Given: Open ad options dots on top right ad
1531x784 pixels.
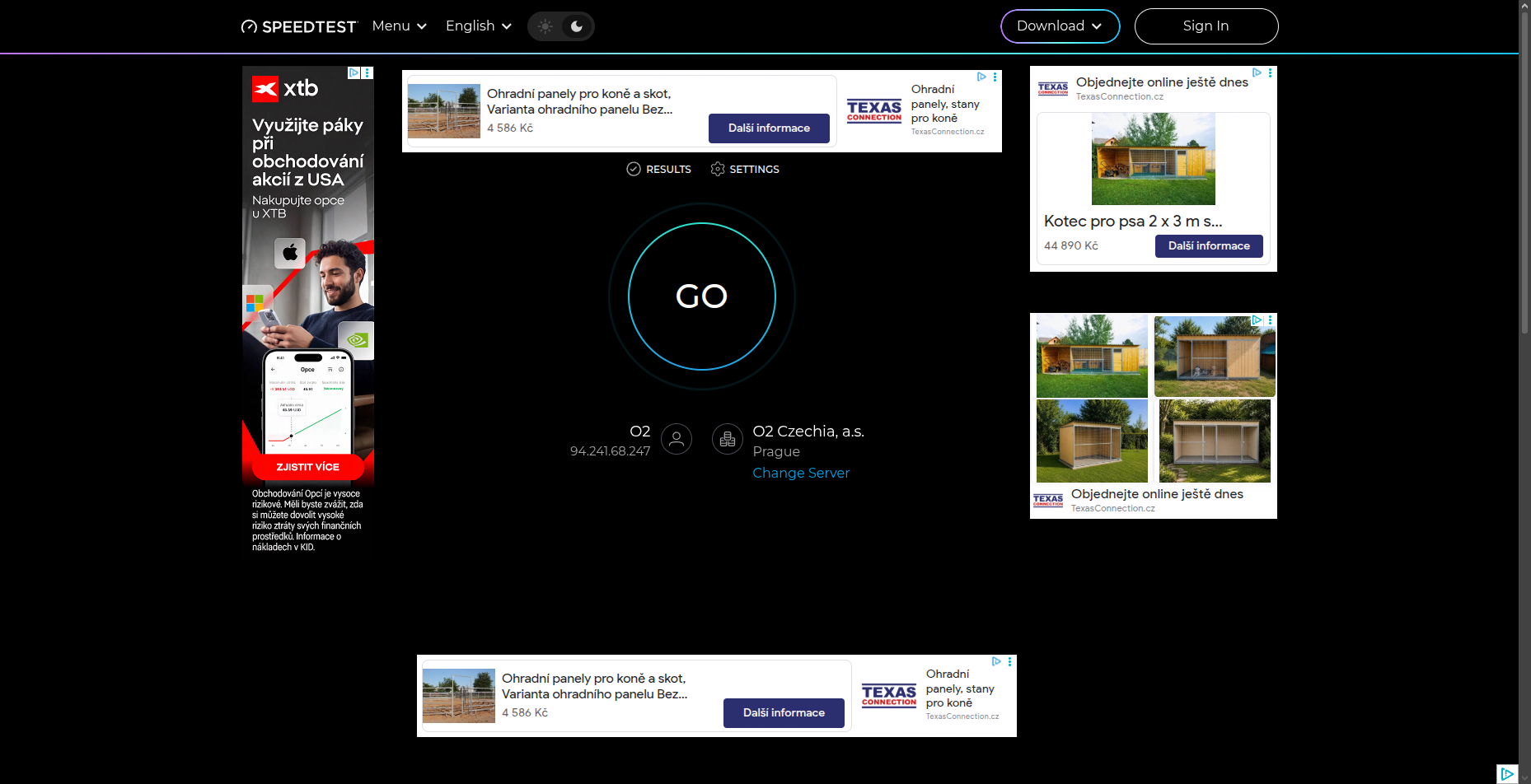Looking at the screenshot, I should 1271,72.
